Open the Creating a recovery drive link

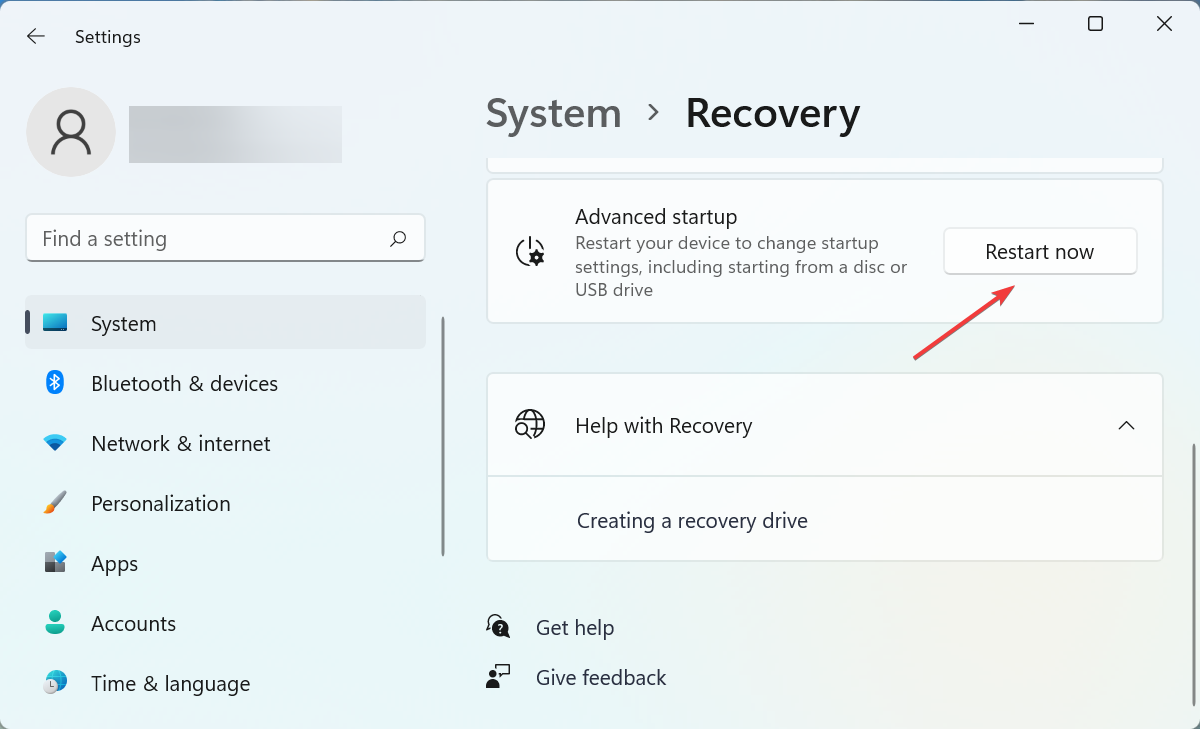click(692, 521)
